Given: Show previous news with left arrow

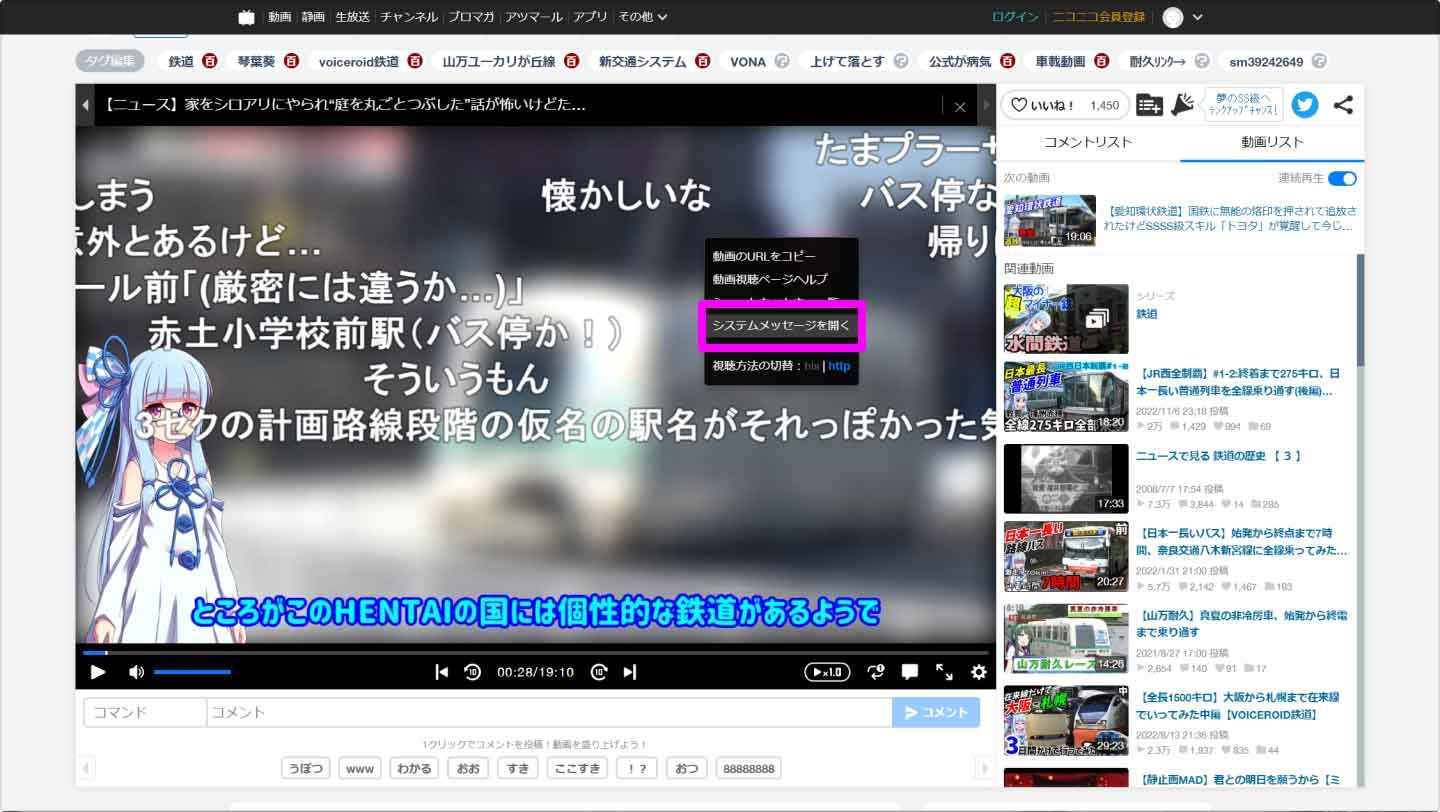Looking at the screenshot, I should (85, 105).
